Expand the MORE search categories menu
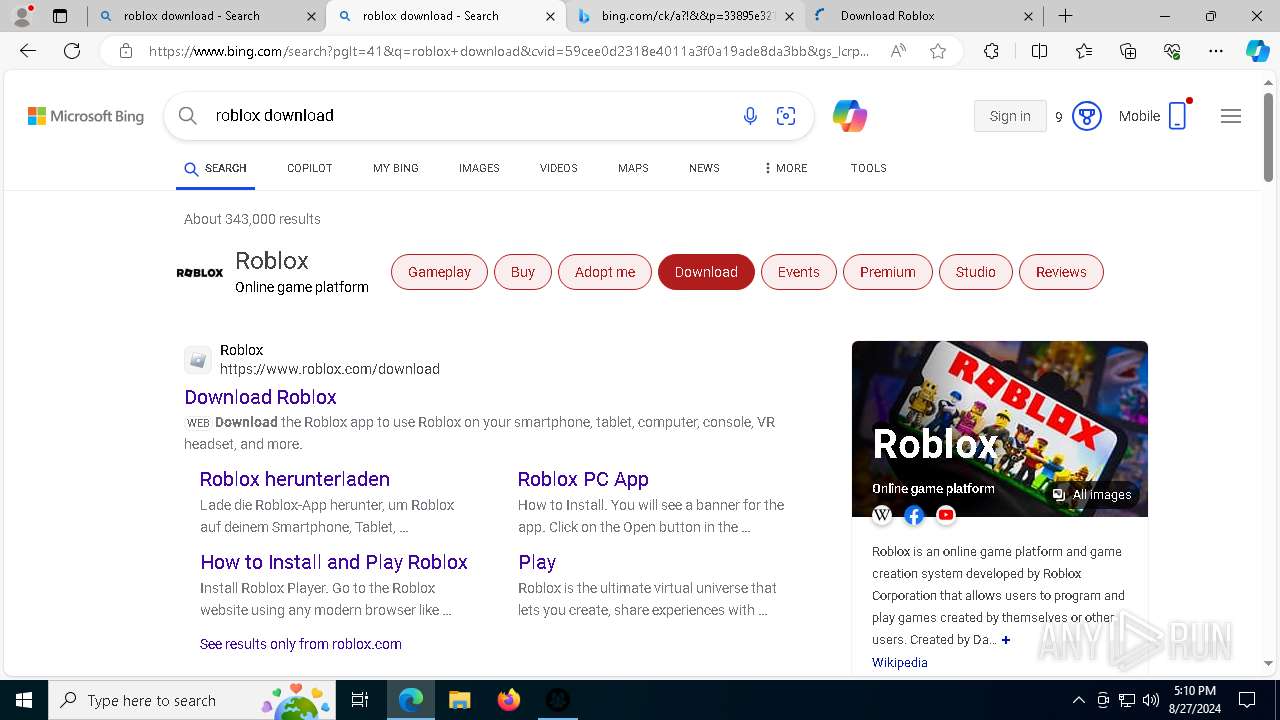This screenshot has height=720, width=1280. 785,168
